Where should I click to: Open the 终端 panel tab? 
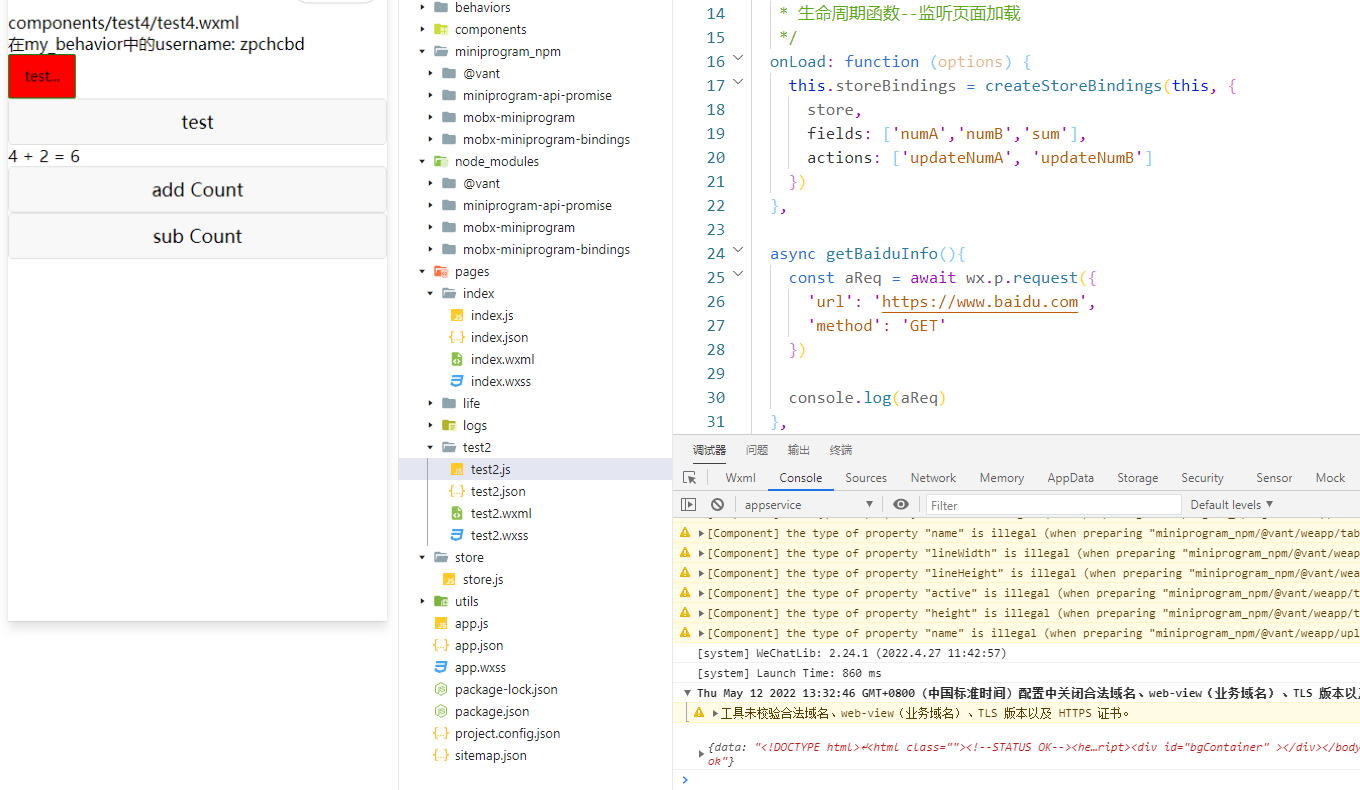(841, 450)
